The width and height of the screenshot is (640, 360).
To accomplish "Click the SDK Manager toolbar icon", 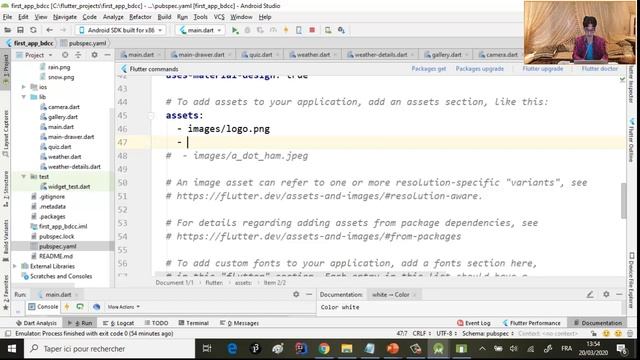I will (341, 30).
